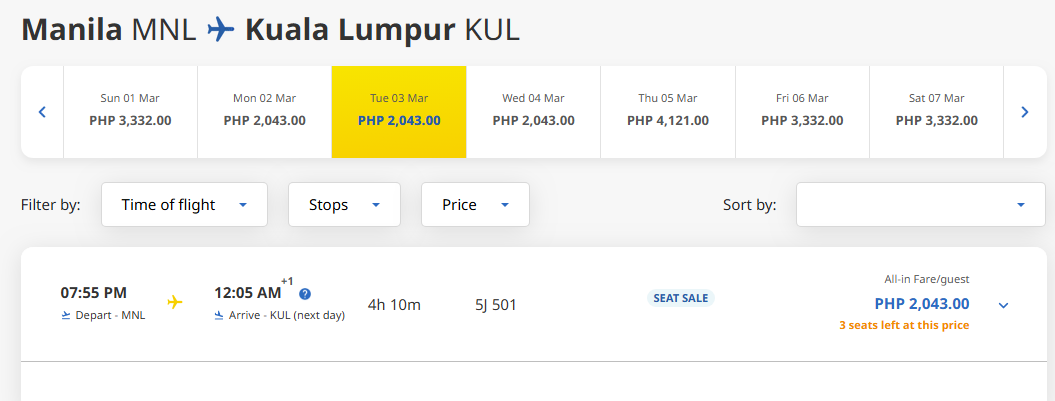1055x401 pixels.
Task: Click previous dates left arrow
Action: point(42,112)
